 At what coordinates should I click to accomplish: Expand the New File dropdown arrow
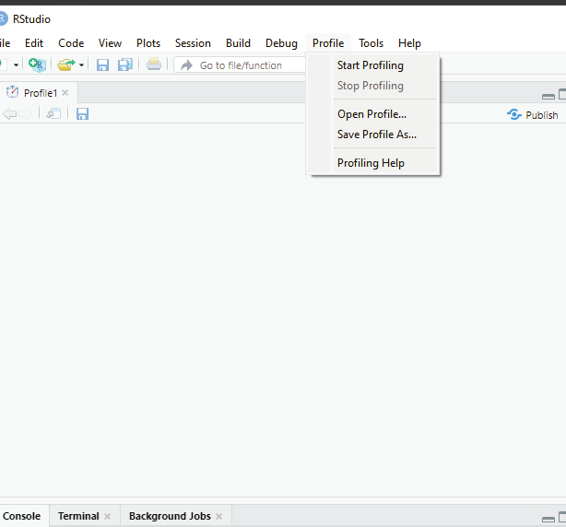click(16, 65)
